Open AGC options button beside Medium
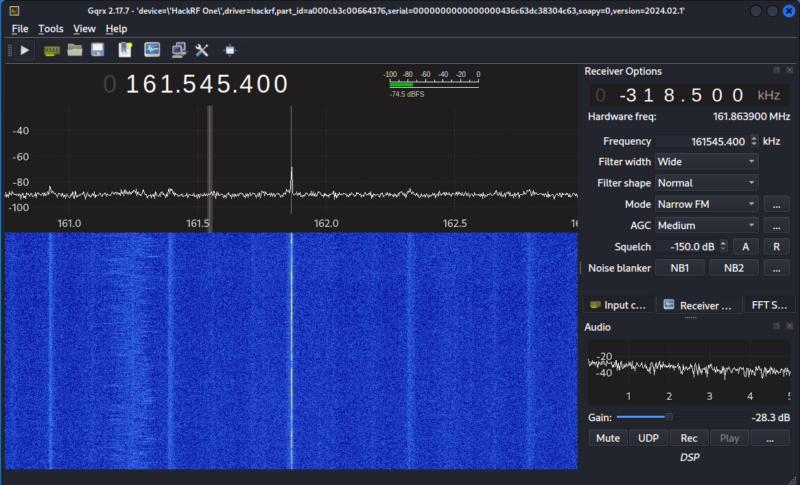Image resolution: width=800 pixels, height=485 pixels. tap(776, 225)
